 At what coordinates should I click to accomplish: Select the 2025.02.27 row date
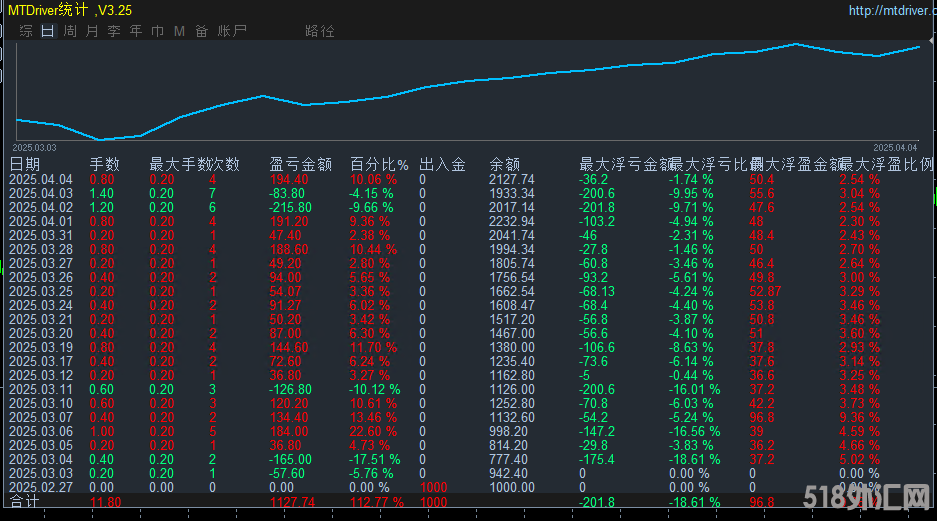coord(41,488)
